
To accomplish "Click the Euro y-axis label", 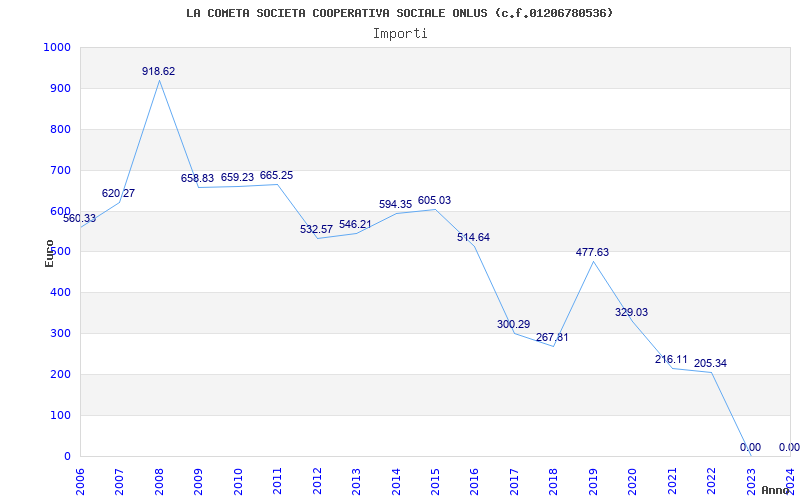I will (x=49, y=253).
